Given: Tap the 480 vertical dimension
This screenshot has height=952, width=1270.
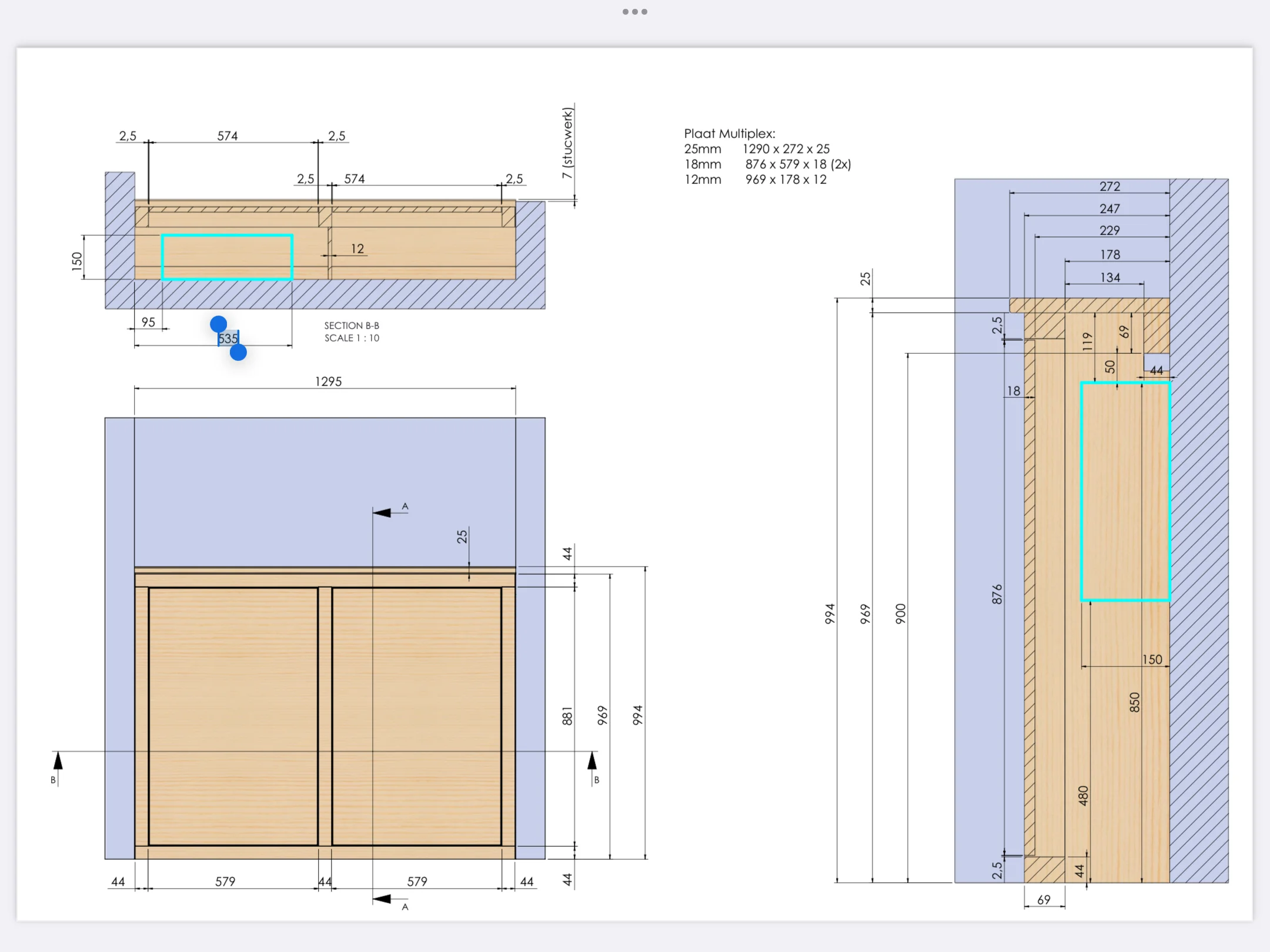Looking at the screenshot, I should pyautogui.click(x=1083, y=796).
